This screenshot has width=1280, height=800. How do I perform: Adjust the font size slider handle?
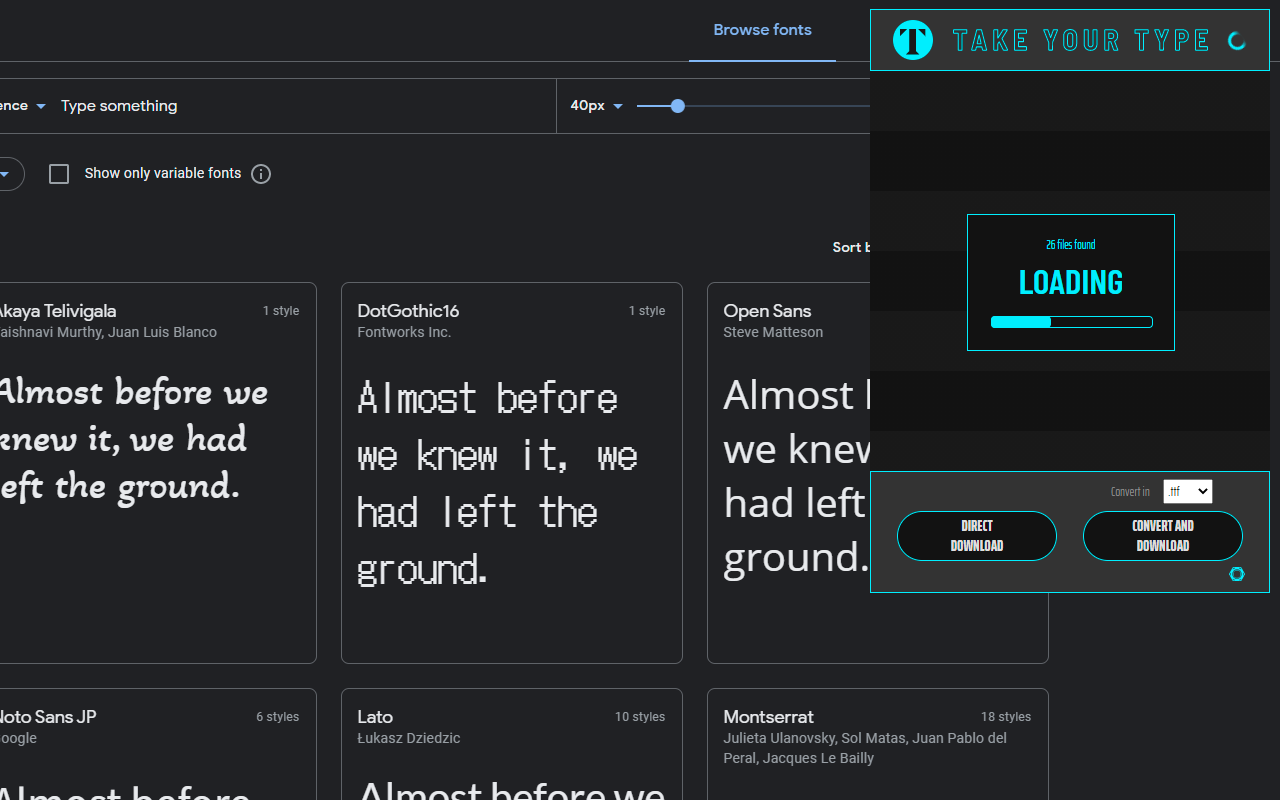(x=678, y=106)
